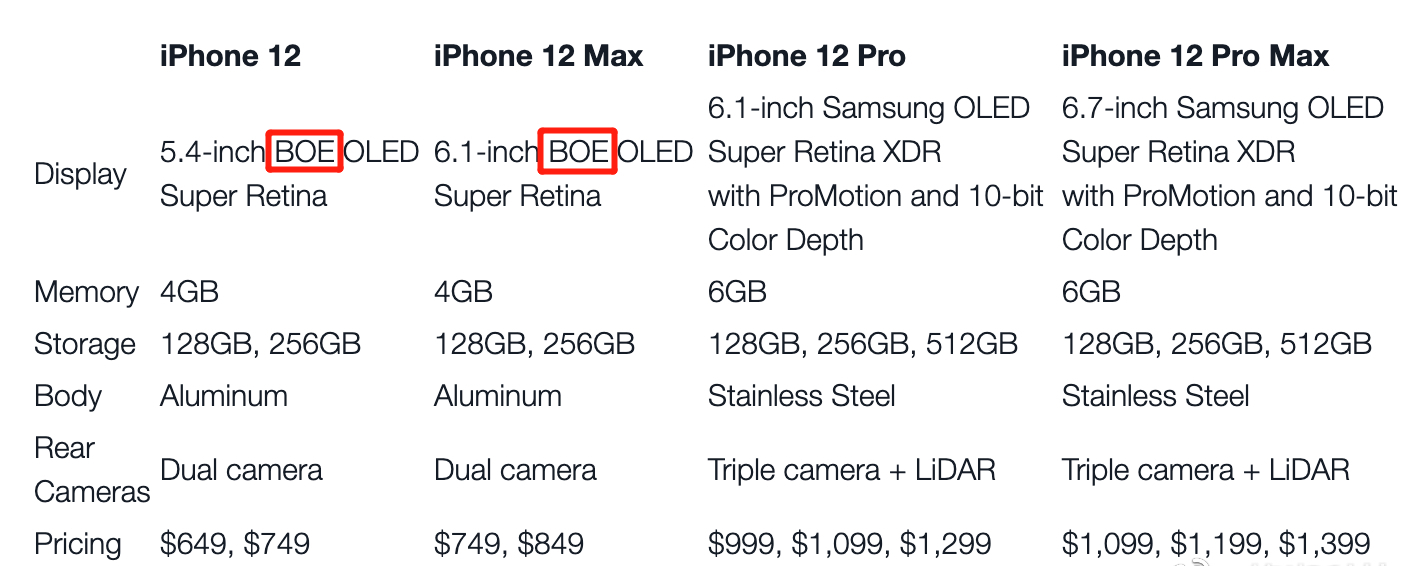Click the iPhone 12 Pro Max Triple camera + LiDAR cell
Image resolution: width=1406 pixels, height=566 pixels.
click(x=1205, y=470)
